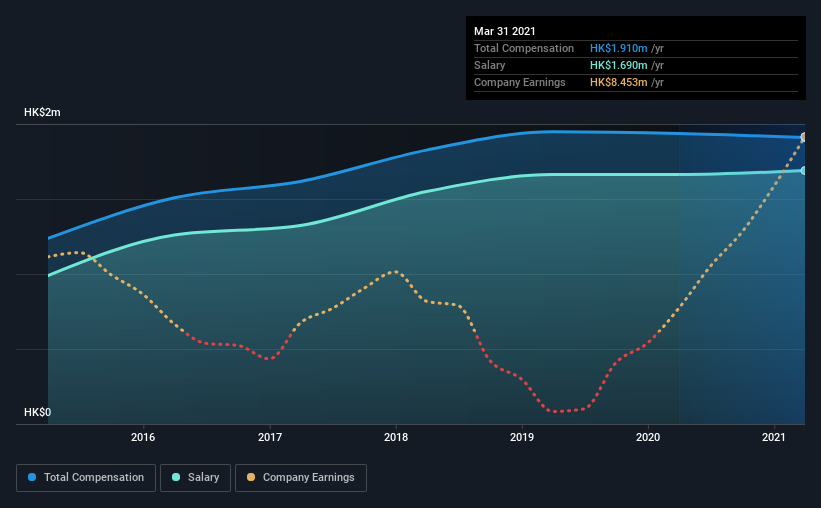Toggle the Salary legend button
The image size is (821, 508).
(x=195, y=478)
